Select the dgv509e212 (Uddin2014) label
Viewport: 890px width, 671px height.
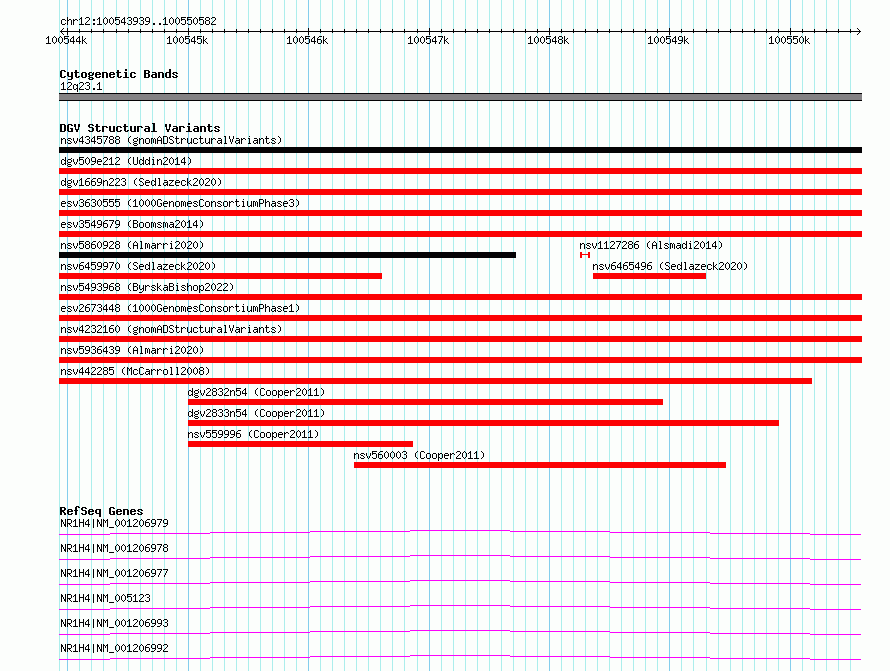click(x=126, y=161)
